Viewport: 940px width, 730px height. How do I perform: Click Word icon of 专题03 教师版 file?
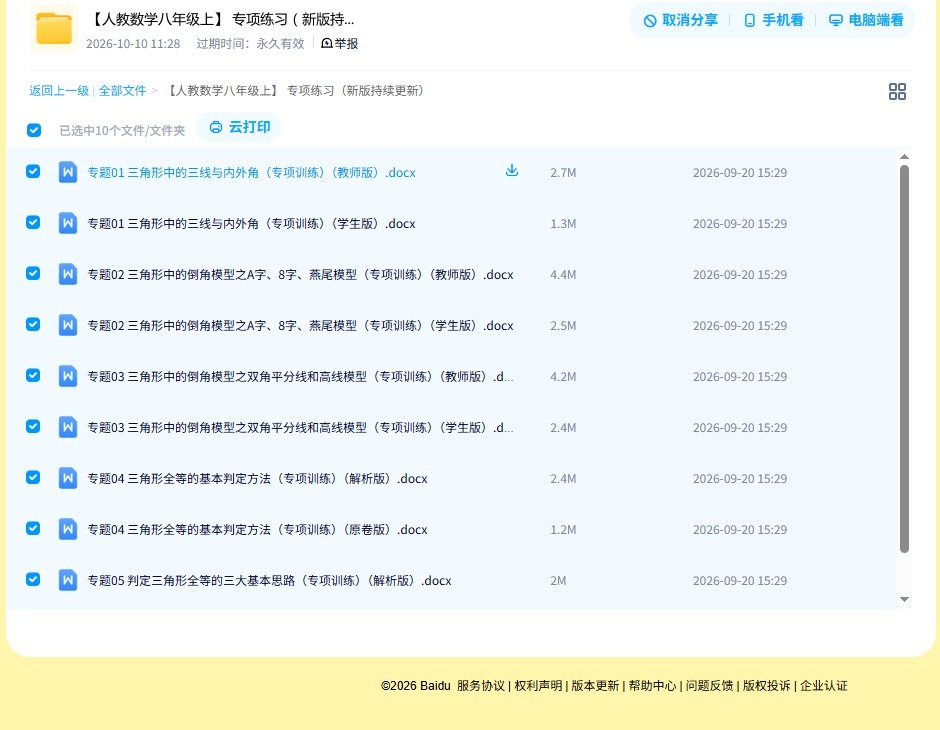(x=68, y=376)
